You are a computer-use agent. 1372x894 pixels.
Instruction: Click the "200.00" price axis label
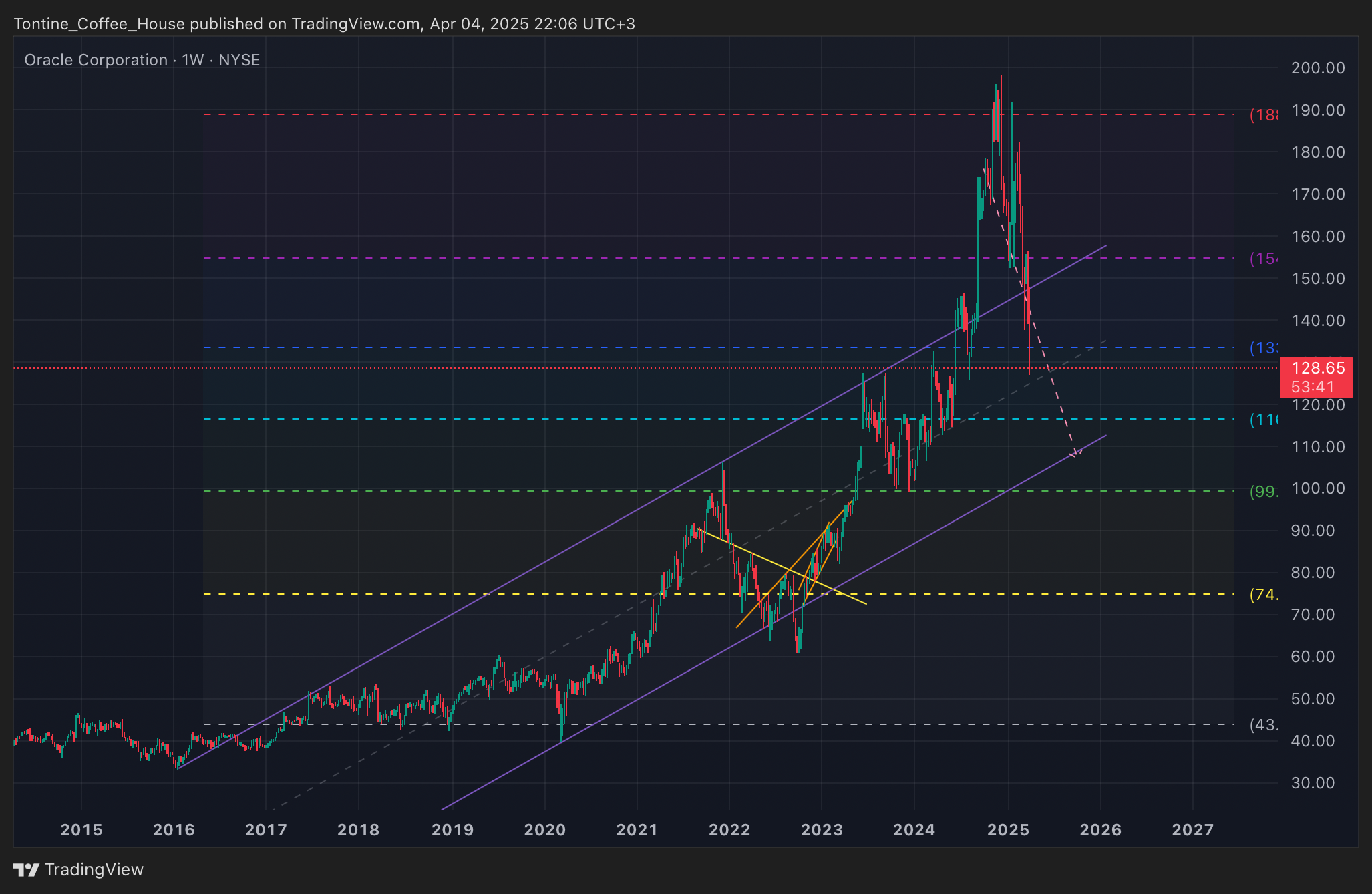click(1318, 68)
